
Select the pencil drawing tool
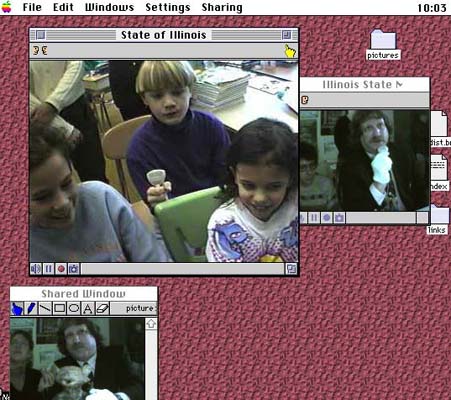[31, 308]
